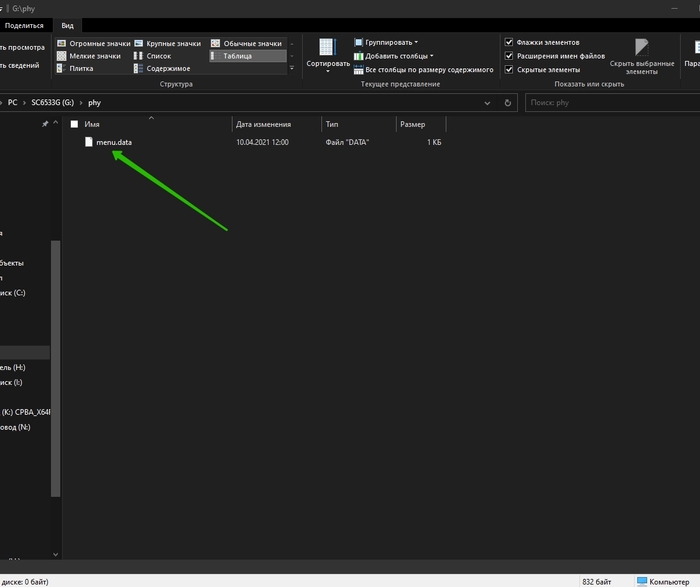
Task: Select the menu.data file
Action: coord(114,142)
